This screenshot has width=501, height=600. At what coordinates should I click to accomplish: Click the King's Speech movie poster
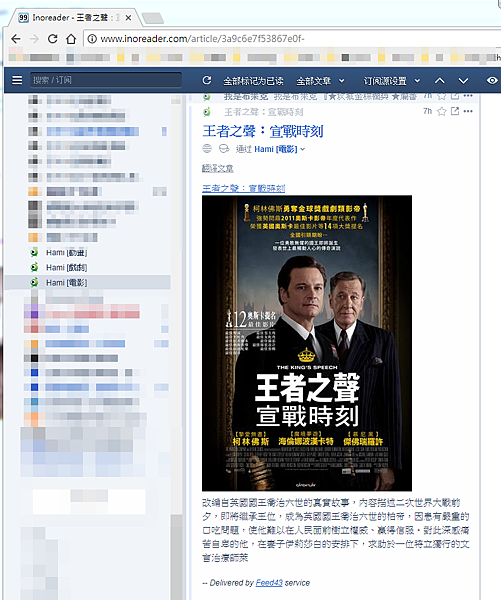tap(307, 343)
